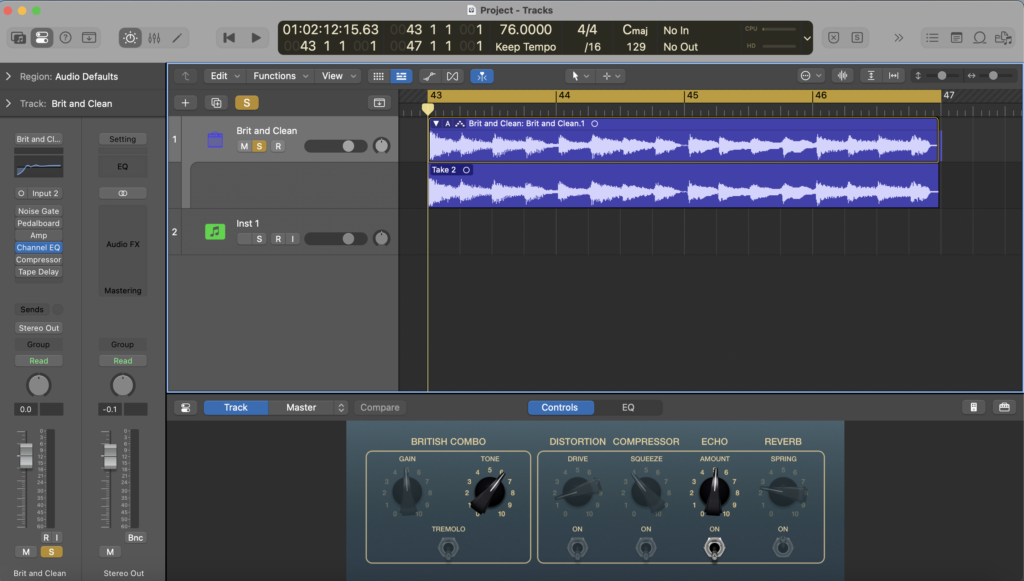1024x581 pixels.
Task: Open the media Browsers icon
Action: [1003, 38]
